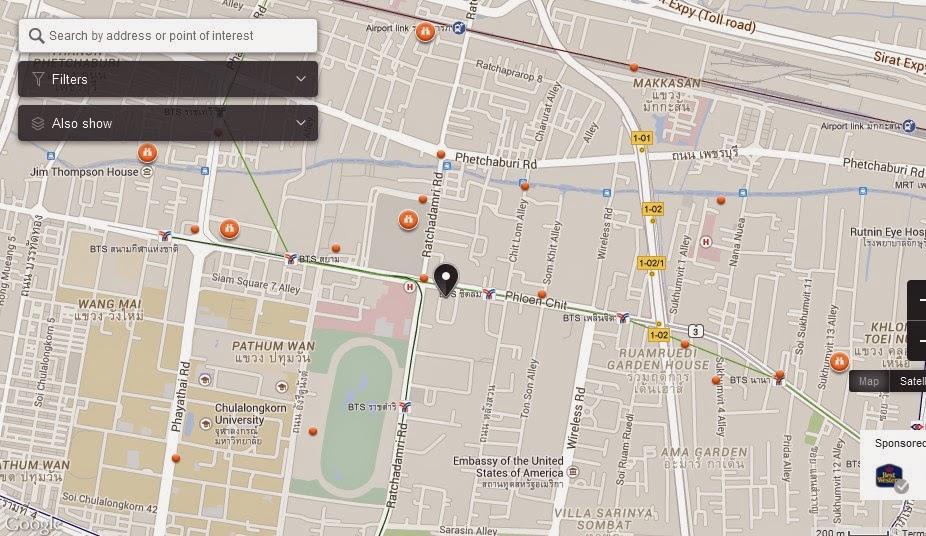926x536 pixels.
Task: Click the orange dot on Phayathai Rd
Action: [175, 458]
